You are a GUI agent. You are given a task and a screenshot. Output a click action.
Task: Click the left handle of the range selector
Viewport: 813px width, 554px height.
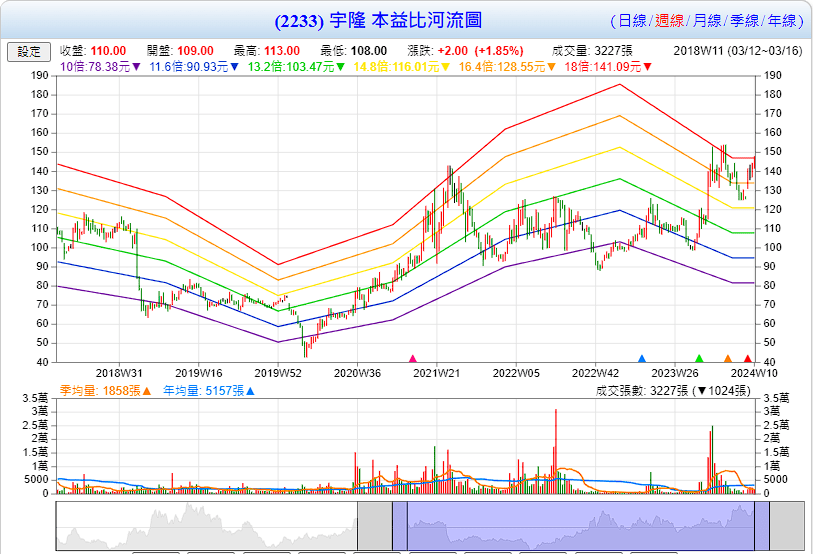pos(400,526)
